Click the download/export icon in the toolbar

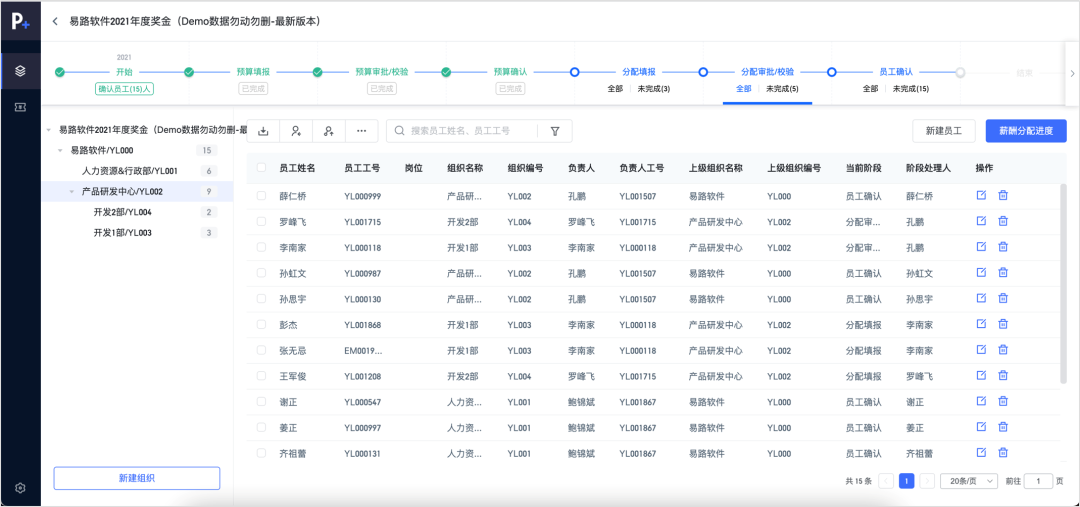click(264, 131)
